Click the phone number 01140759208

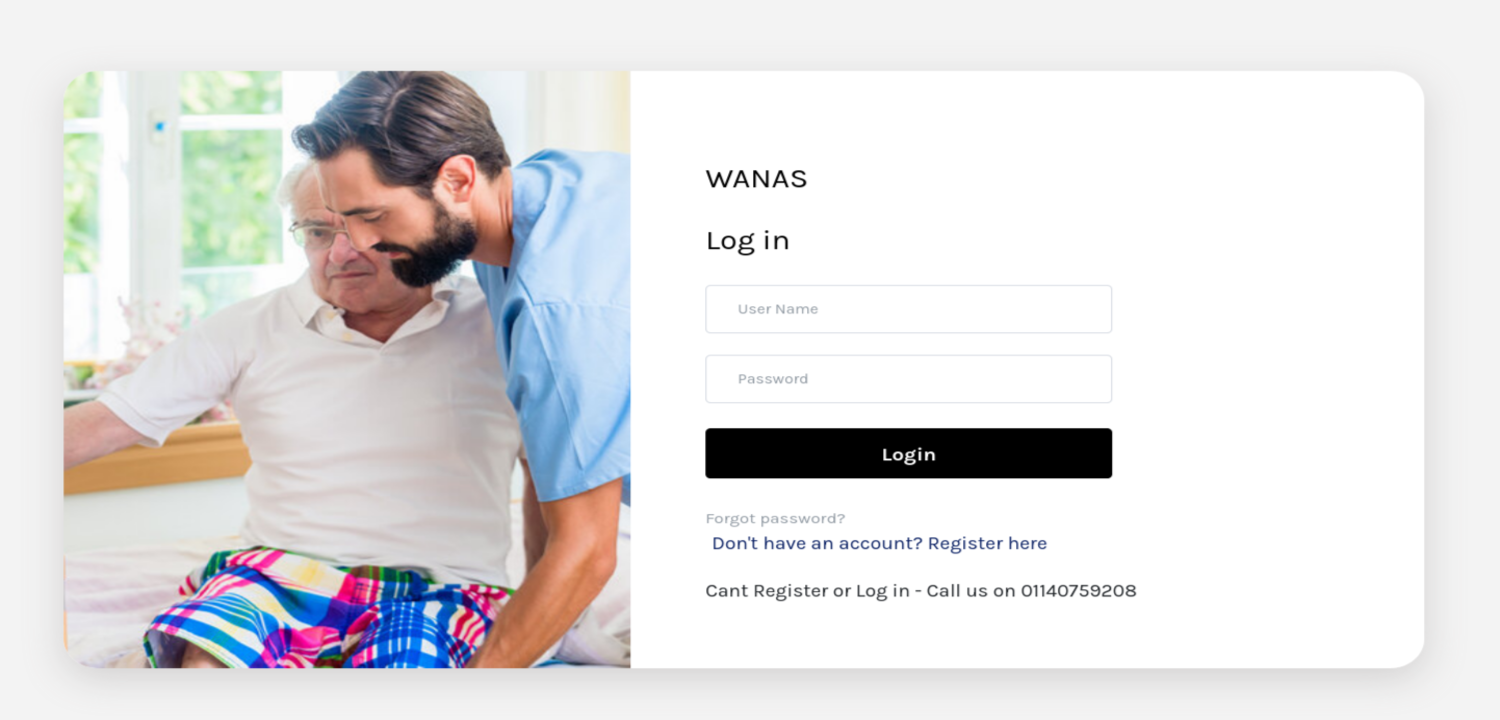(1078, 590)
